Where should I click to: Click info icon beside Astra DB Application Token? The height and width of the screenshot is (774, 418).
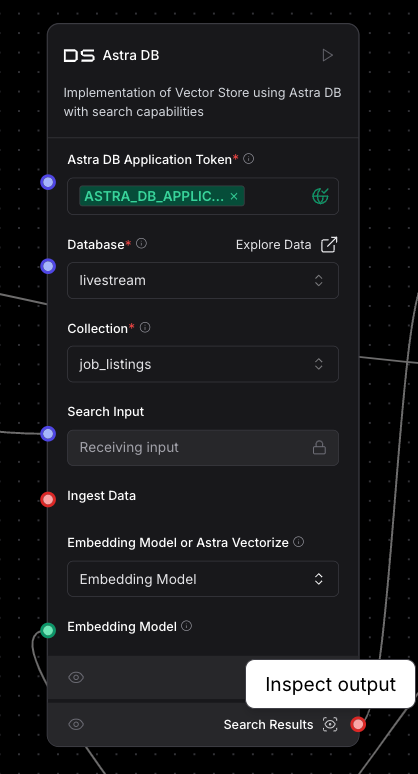pyautogui.click(x=249, y=159)
